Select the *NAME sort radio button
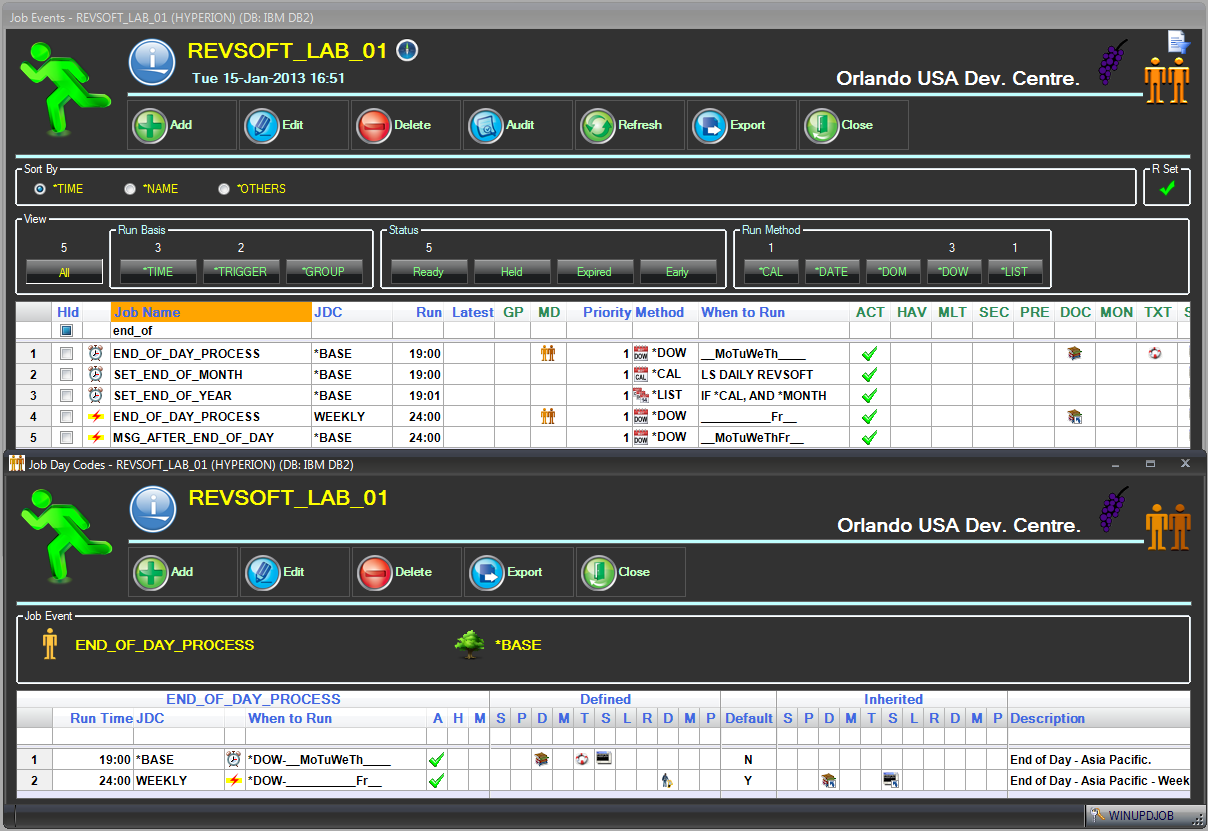This screenshot has height=831, width=1208. tap(130, 189)
